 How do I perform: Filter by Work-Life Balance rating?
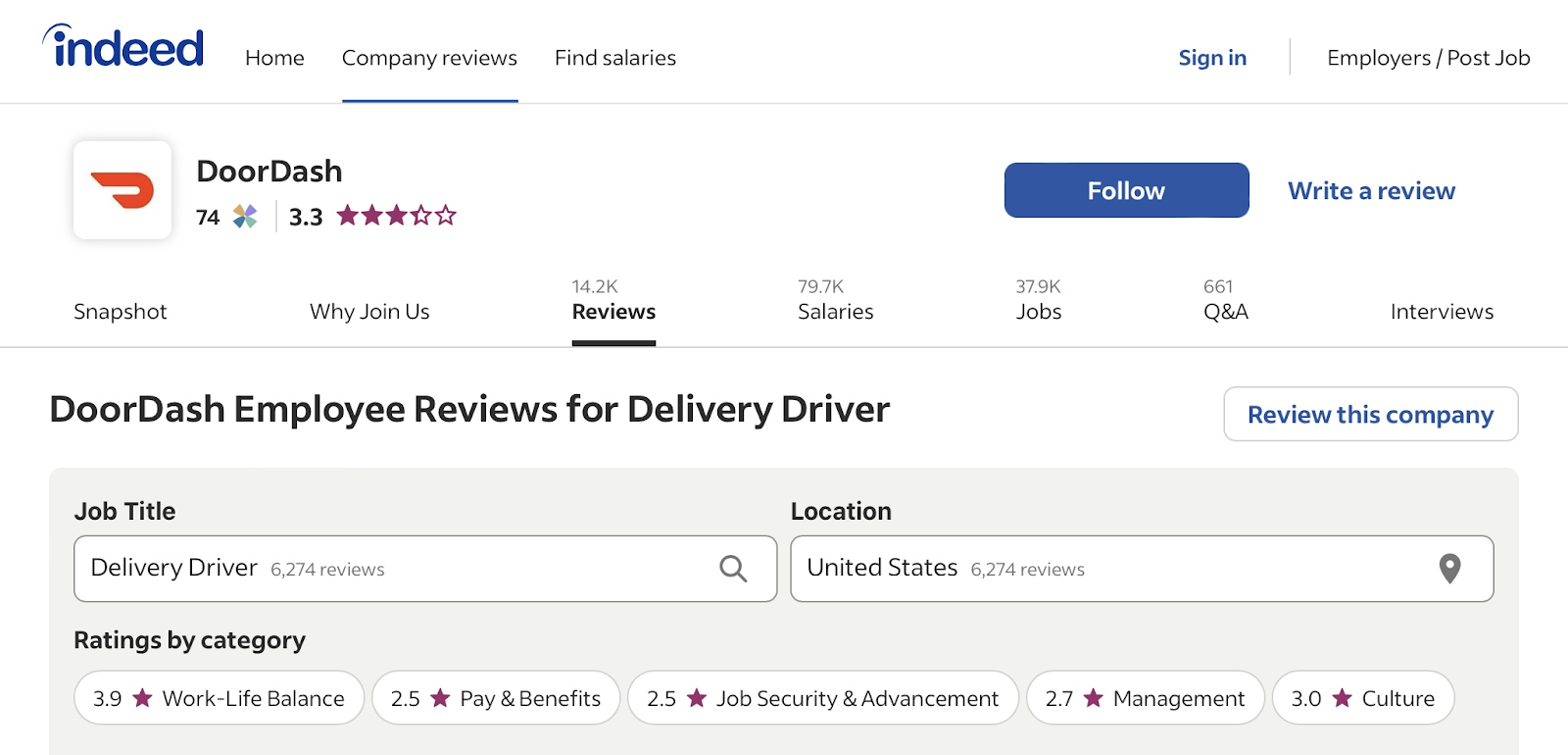220,698
